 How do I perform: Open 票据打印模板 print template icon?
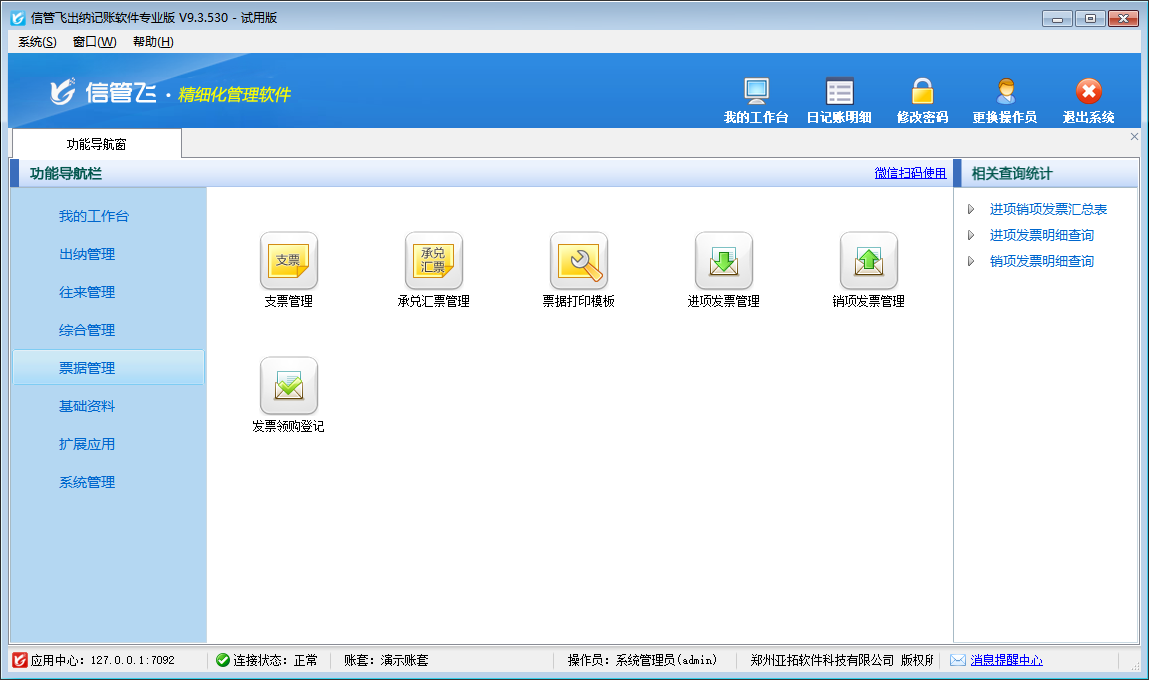(x=578, y=261)
